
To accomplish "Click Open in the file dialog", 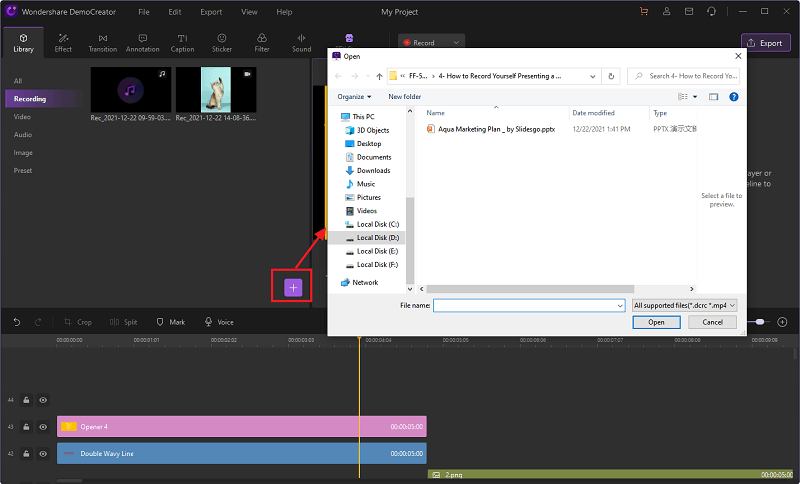I will (x=656, y=322).
